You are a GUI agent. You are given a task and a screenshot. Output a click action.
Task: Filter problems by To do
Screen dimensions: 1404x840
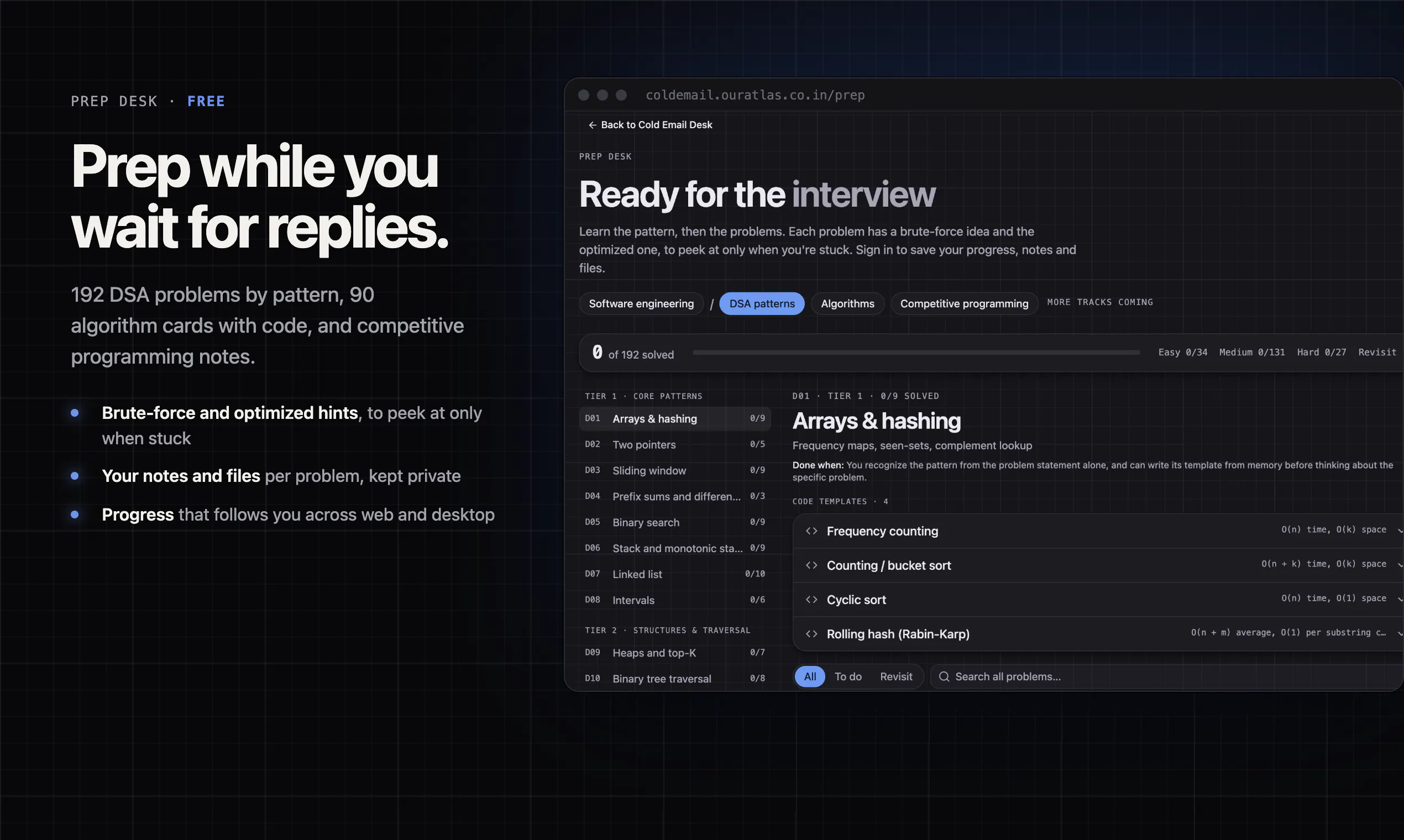[847, 676]
